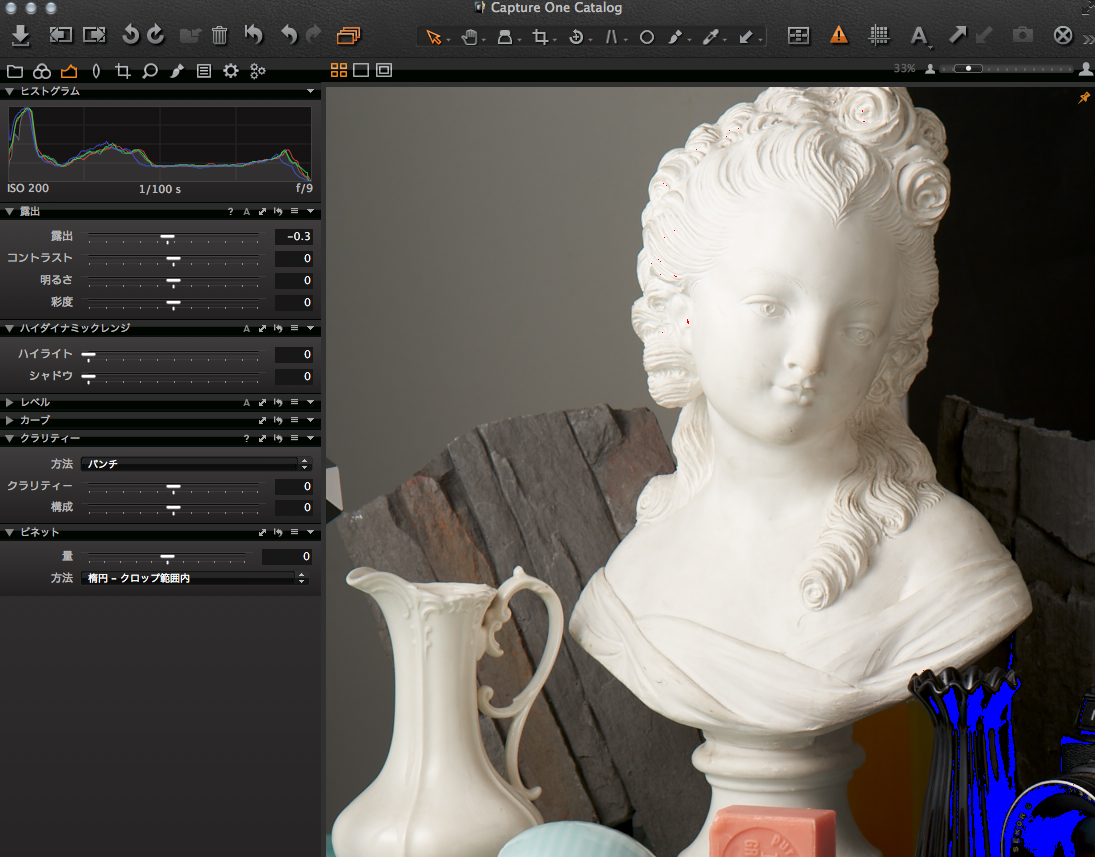
Task: Rotate image left with counterclockwise icon
Action: [130, 36]
